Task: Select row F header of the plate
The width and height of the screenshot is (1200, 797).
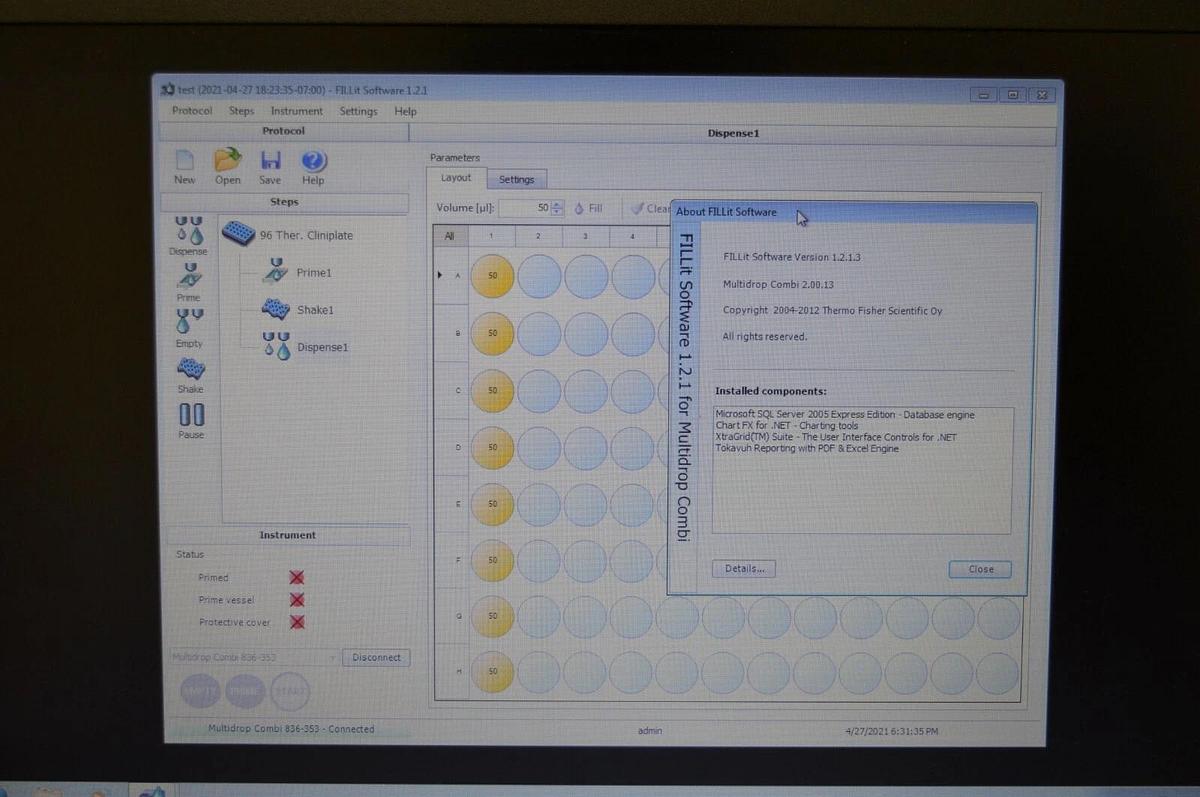Action: tap(451, 560)
